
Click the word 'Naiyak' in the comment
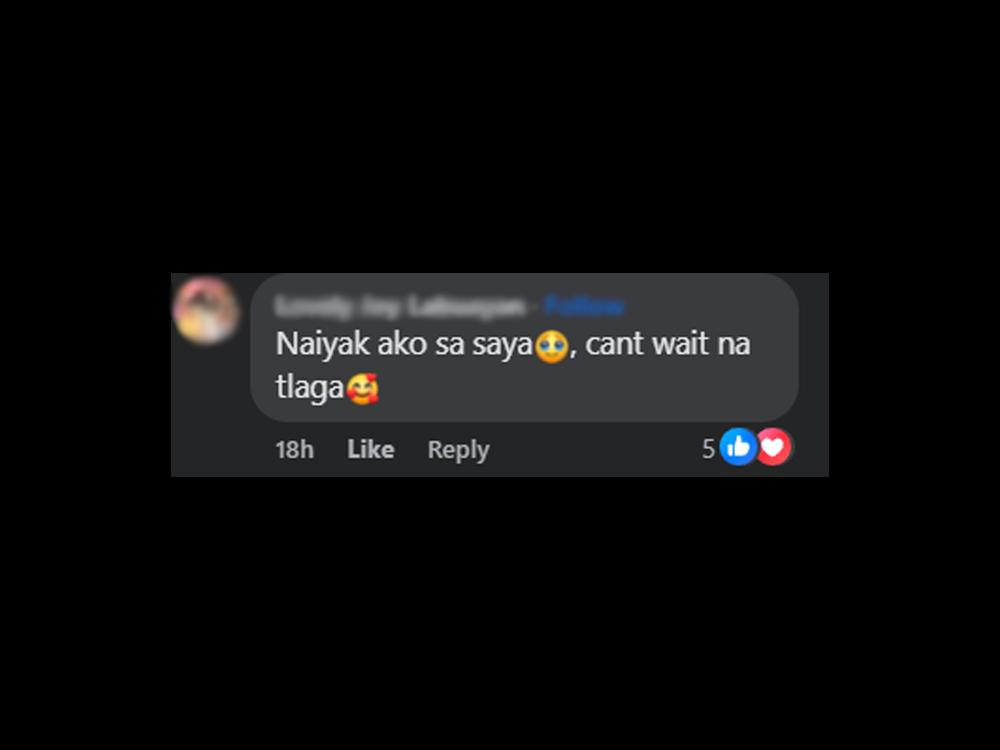pos(323,345)
